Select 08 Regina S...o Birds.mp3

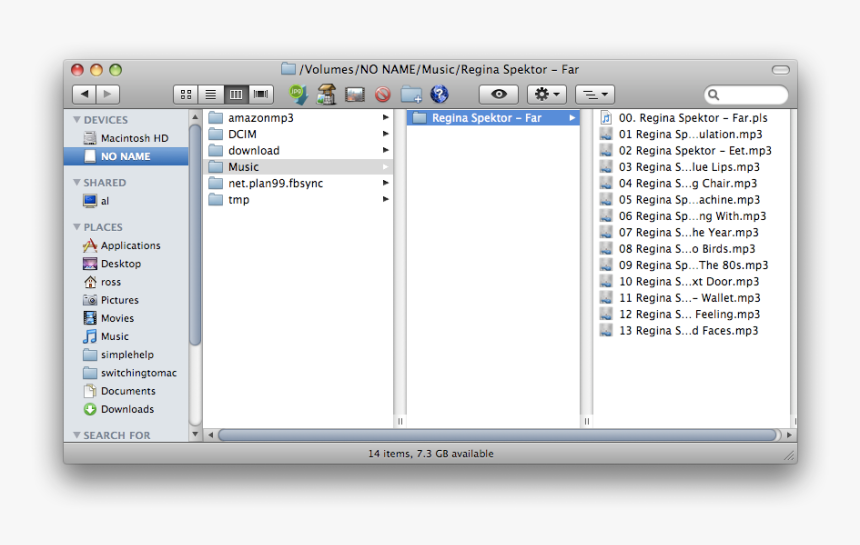pos(692,249)
